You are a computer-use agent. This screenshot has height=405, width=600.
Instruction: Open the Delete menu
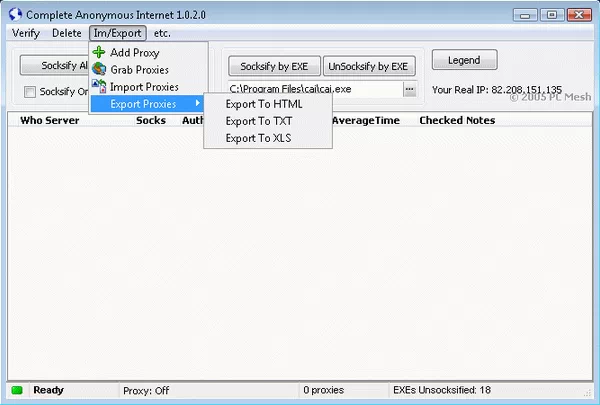[67, 33]
